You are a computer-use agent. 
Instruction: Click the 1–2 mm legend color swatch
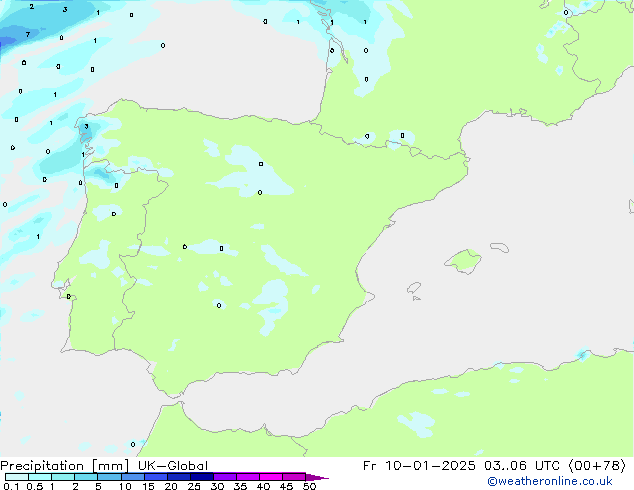[x=63, y=477]
